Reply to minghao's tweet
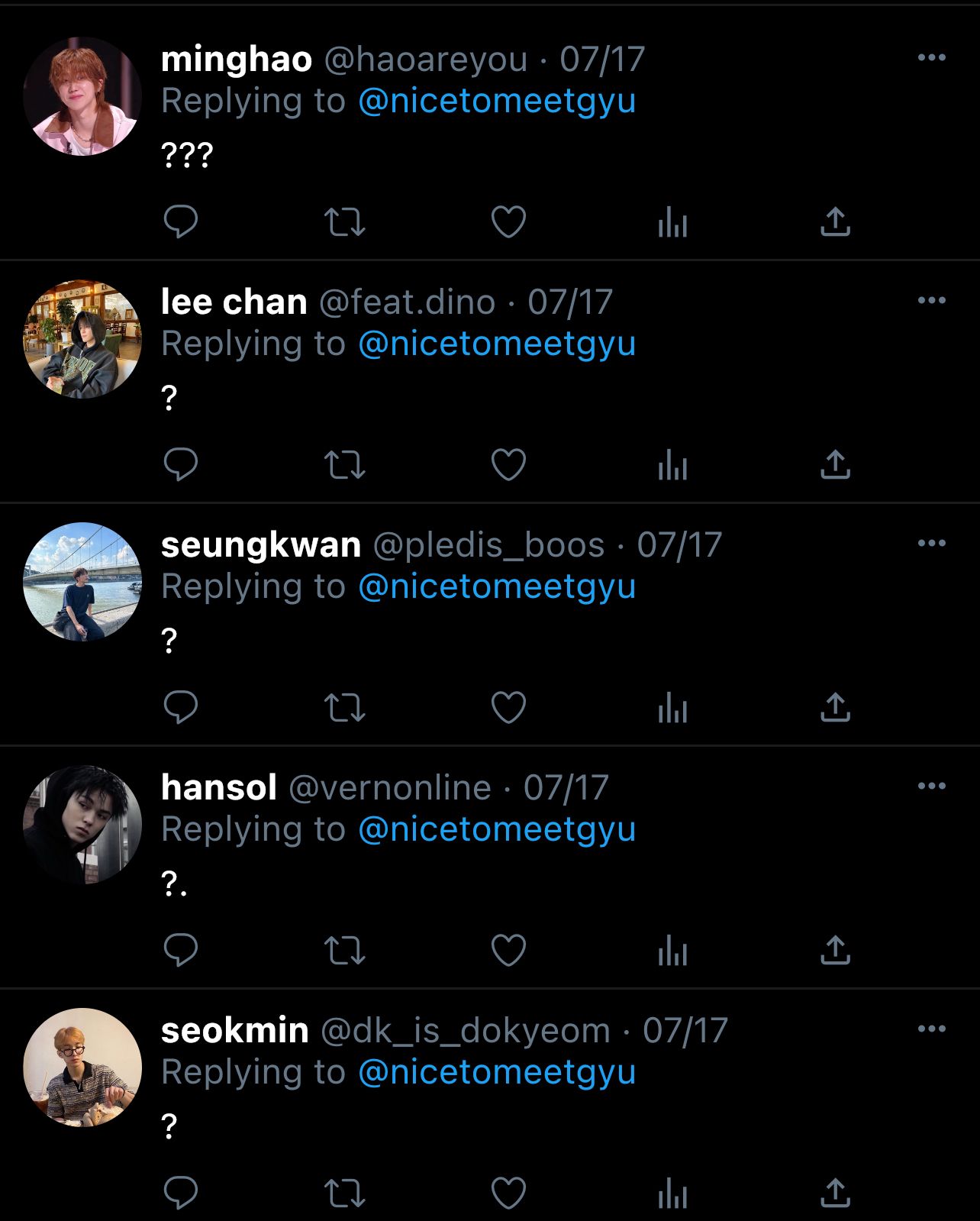The image size is (980, 1221). tap(181, 222)
